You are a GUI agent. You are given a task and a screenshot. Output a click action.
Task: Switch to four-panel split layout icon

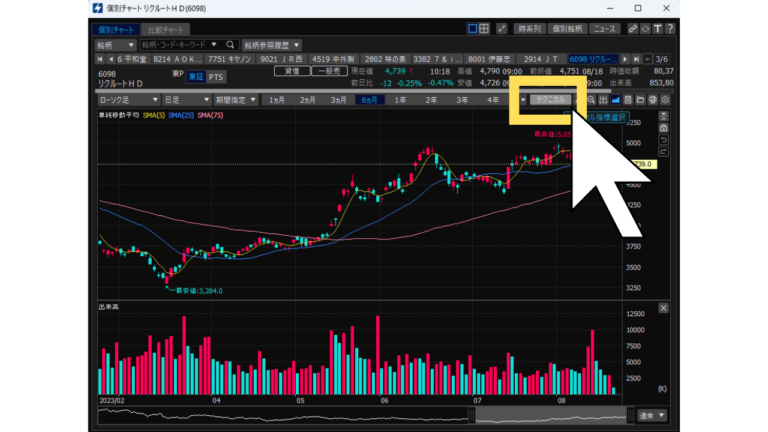tap(486, 29)
